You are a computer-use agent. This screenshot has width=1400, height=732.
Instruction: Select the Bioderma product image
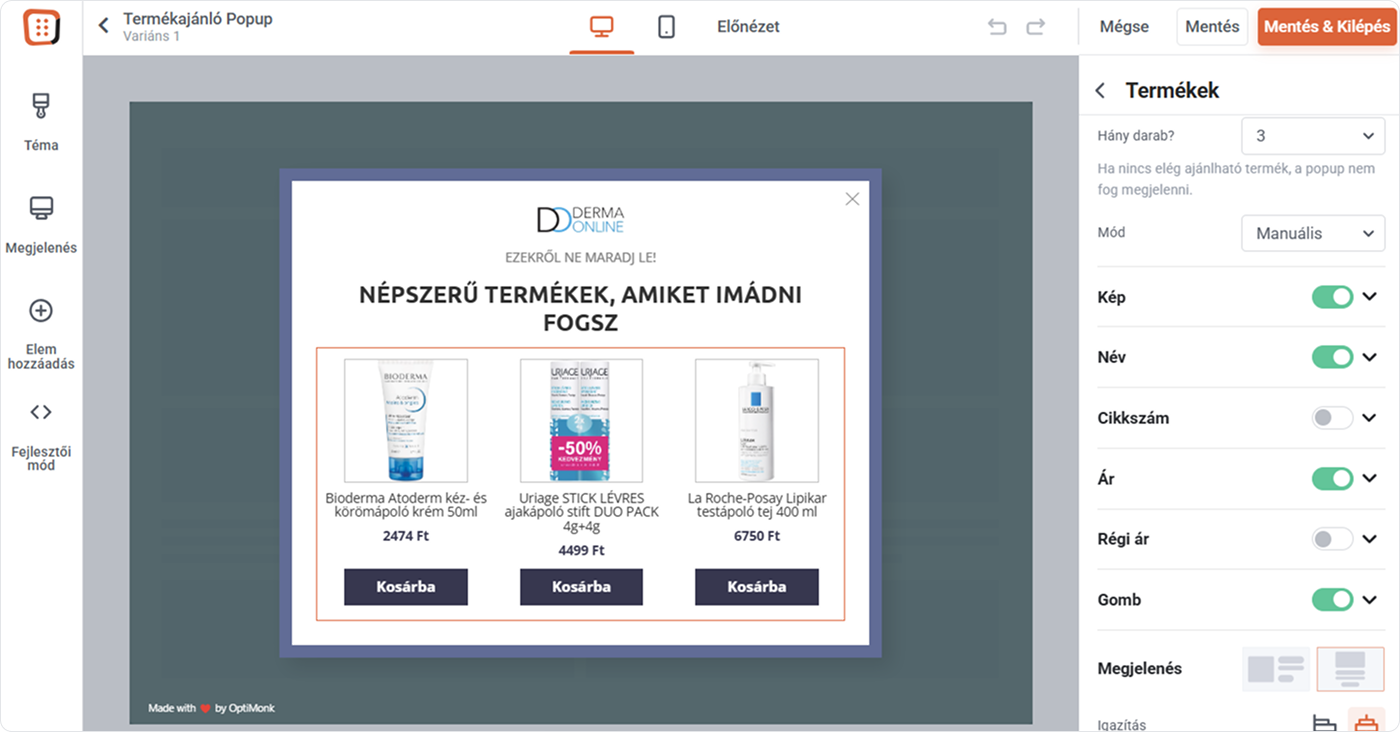coord(406,421)
